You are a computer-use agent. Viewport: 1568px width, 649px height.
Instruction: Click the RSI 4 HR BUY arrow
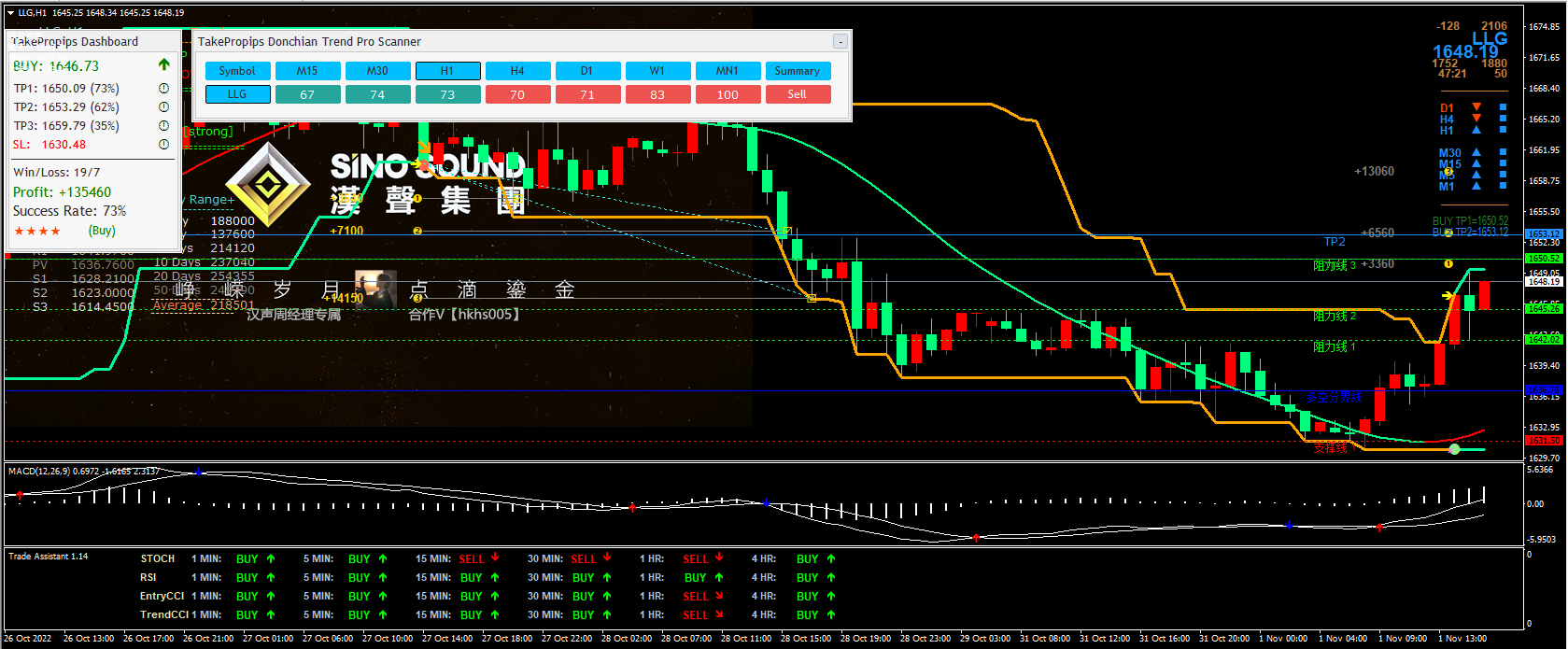(831, 577)
